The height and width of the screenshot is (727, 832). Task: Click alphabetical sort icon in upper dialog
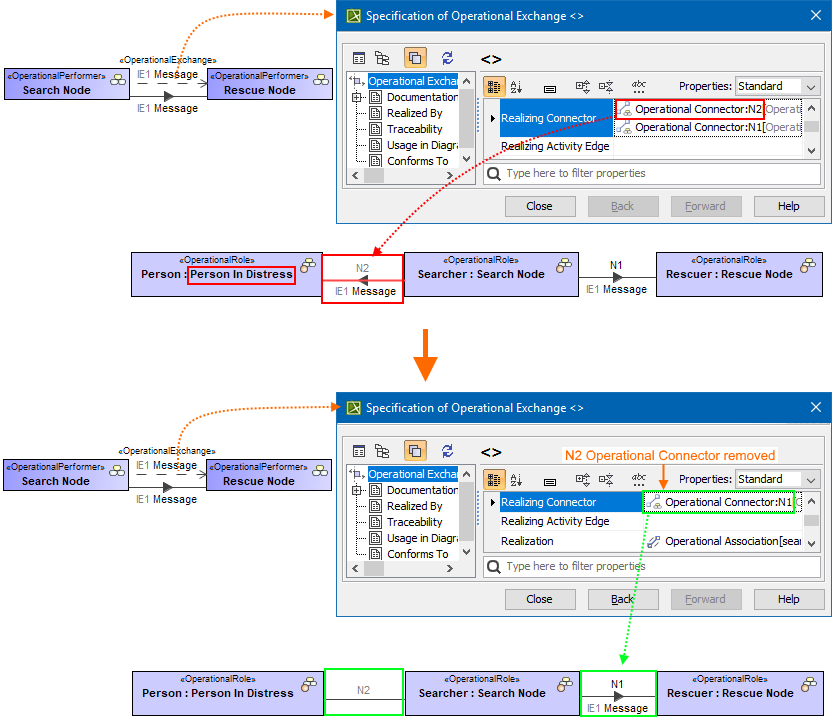pos(517,87)
